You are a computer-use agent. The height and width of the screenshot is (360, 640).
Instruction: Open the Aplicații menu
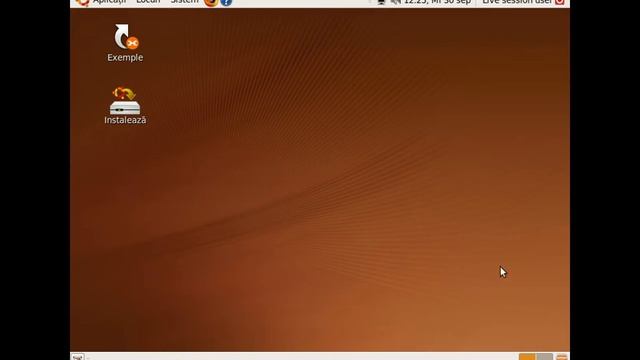109,2
